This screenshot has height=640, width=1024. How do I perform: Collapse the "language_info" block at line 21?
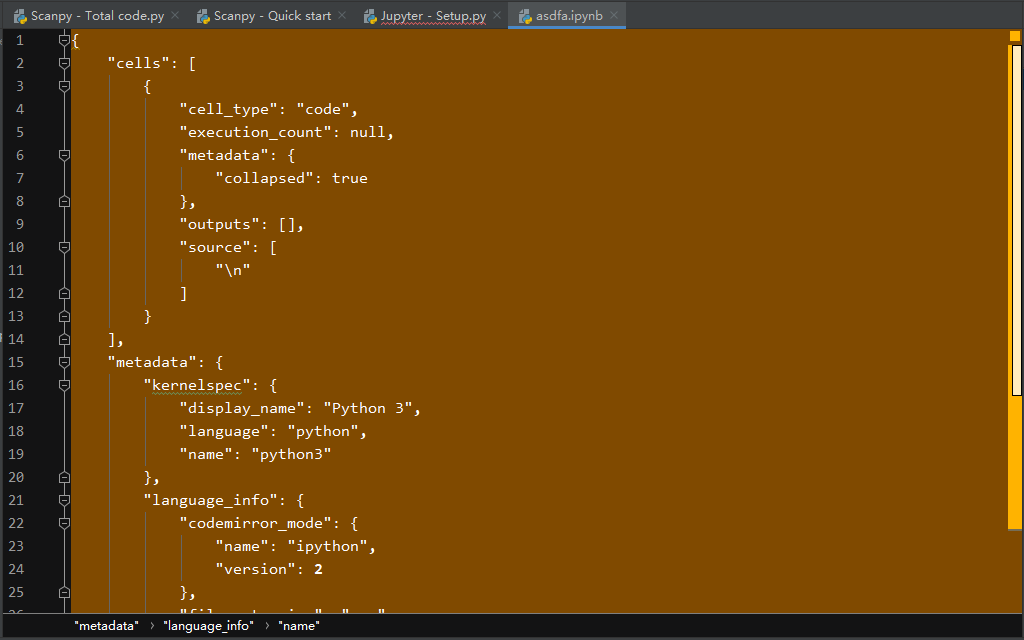pyautogui.click(x=64, y=500)
